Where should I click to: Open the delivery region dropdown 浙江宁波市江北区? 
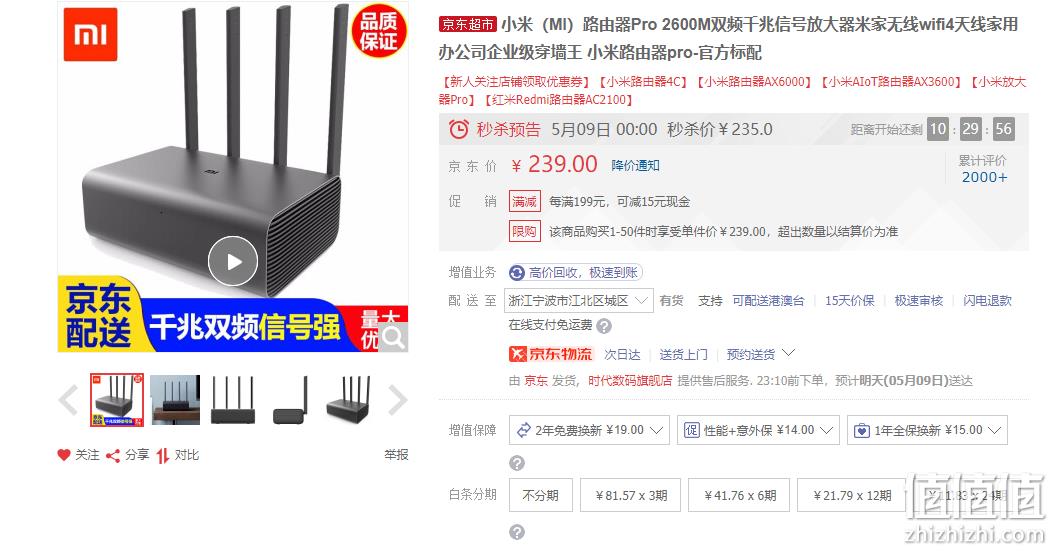[579, 301]
